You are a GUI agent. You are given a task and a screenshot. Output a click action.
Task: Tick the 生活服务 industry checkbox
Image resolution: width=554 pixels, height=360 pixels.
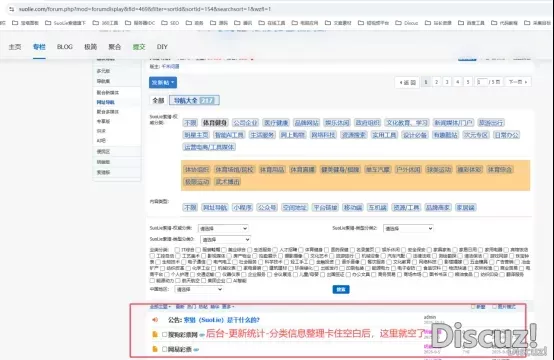pyautogui.click(x=249, y=250)
